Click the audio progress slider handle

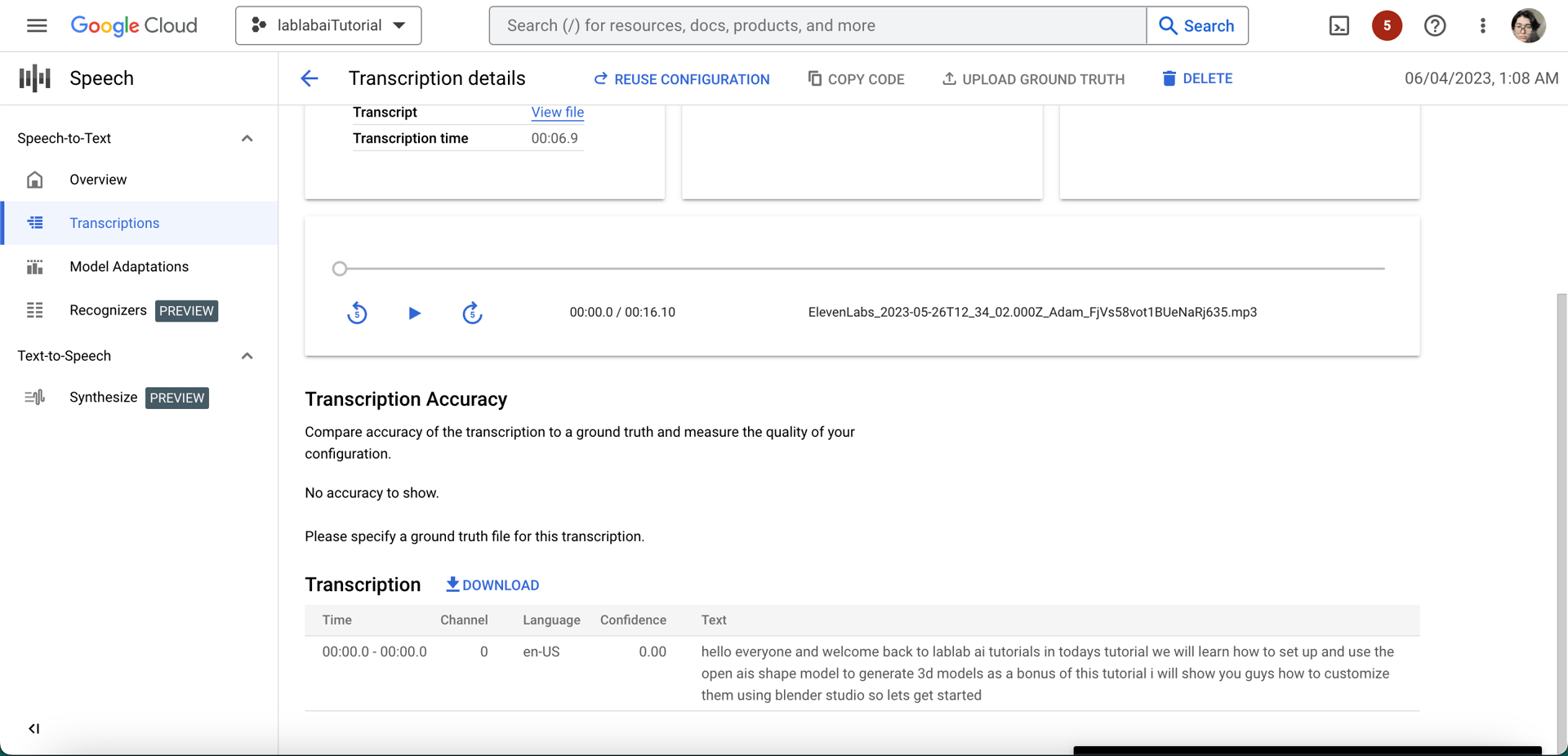pyautogui.click(x=340, y=269)
